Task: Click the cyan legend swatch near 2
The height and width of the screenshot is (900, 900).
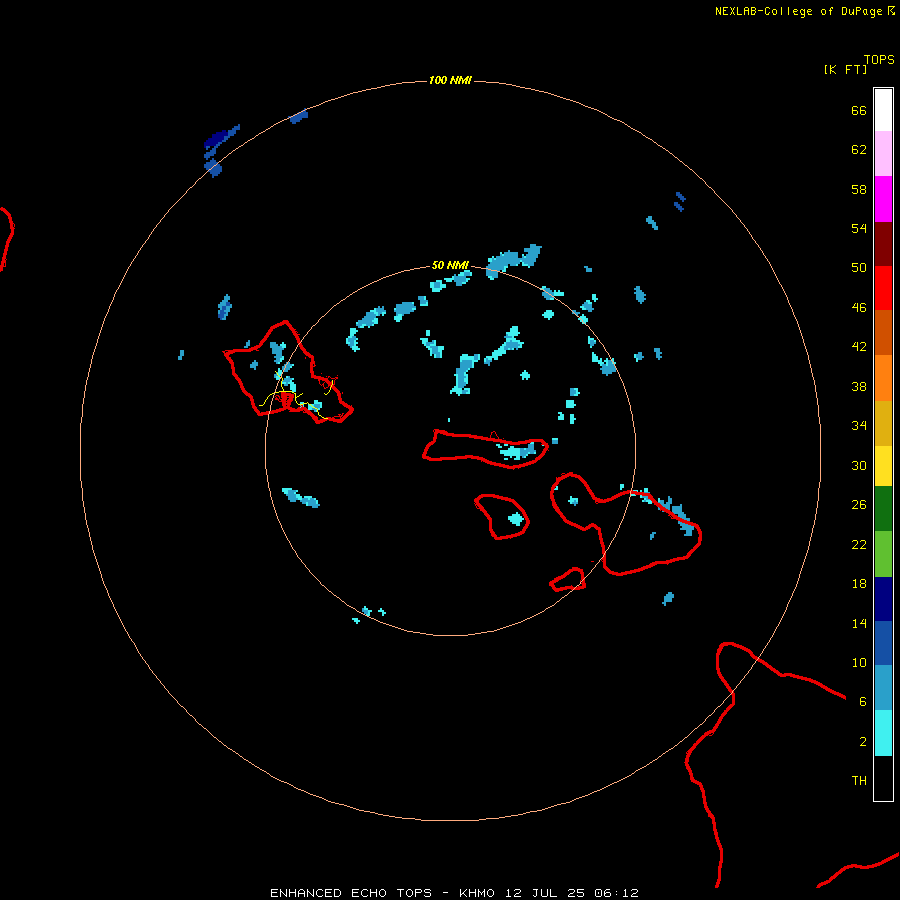Action: click(883, 732)
